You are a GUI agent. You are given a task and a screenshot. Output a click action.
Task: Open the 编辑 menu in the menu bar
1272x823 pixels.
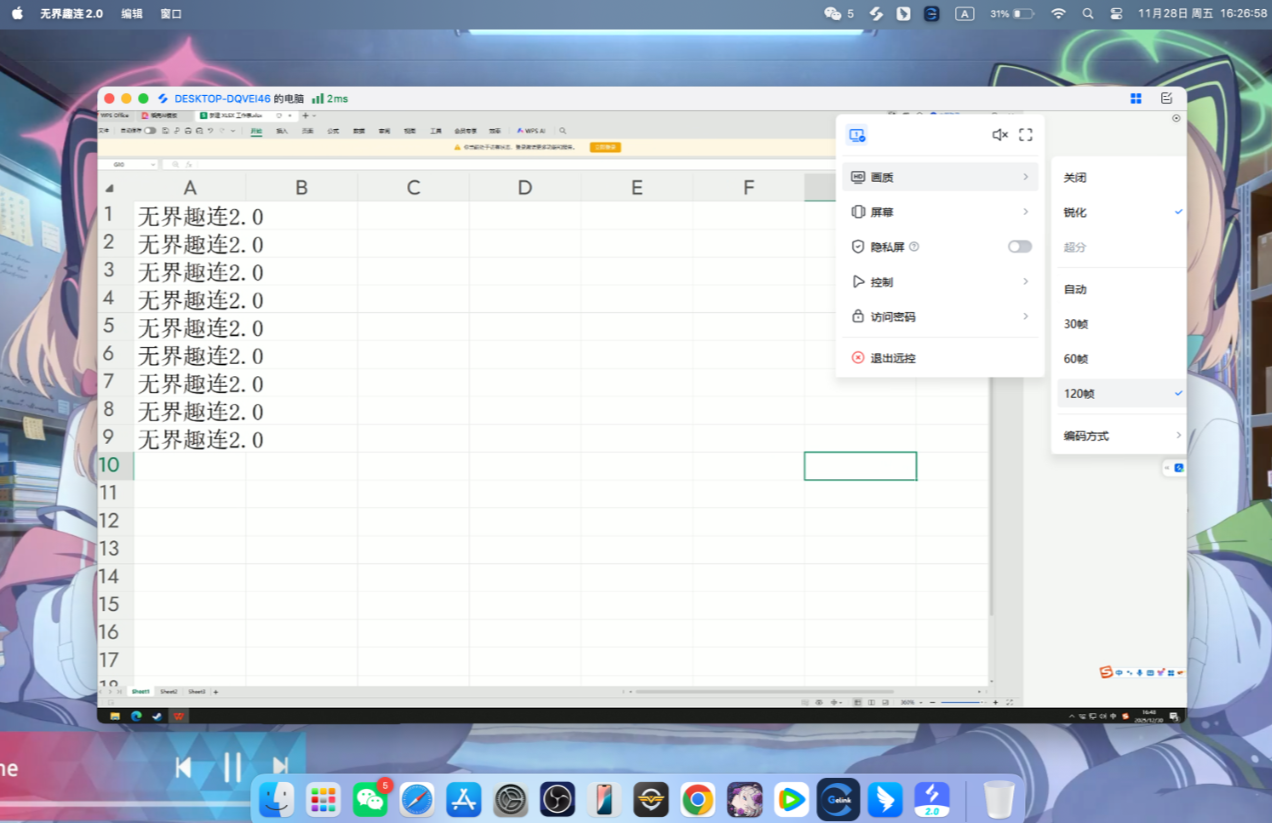click(x=132, y=14)
